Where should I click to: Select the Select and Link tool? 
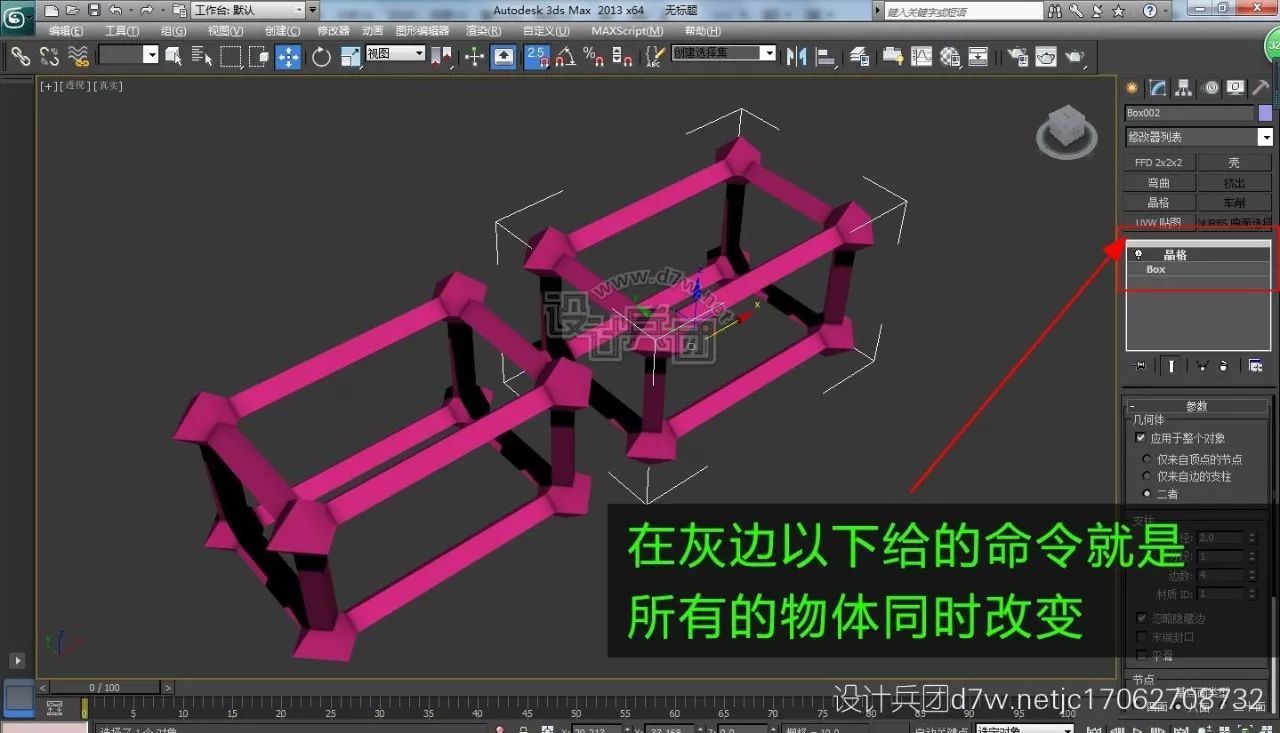[x=20, y=56]
